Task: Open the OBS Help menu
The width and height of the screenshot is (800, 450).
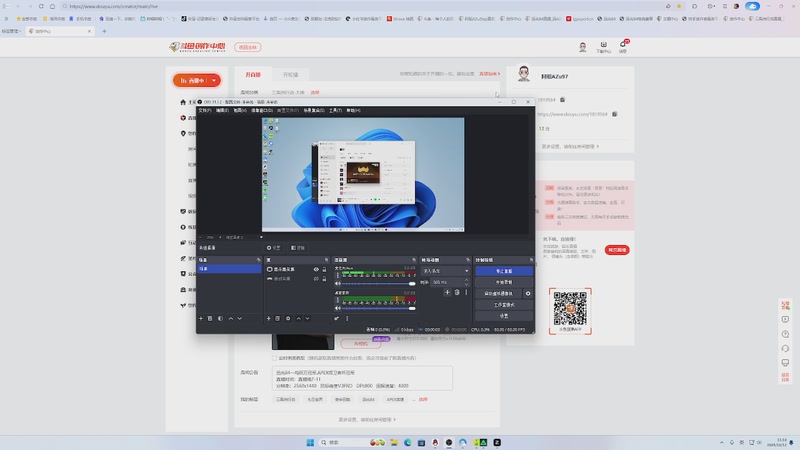Action: pos(353,110)
